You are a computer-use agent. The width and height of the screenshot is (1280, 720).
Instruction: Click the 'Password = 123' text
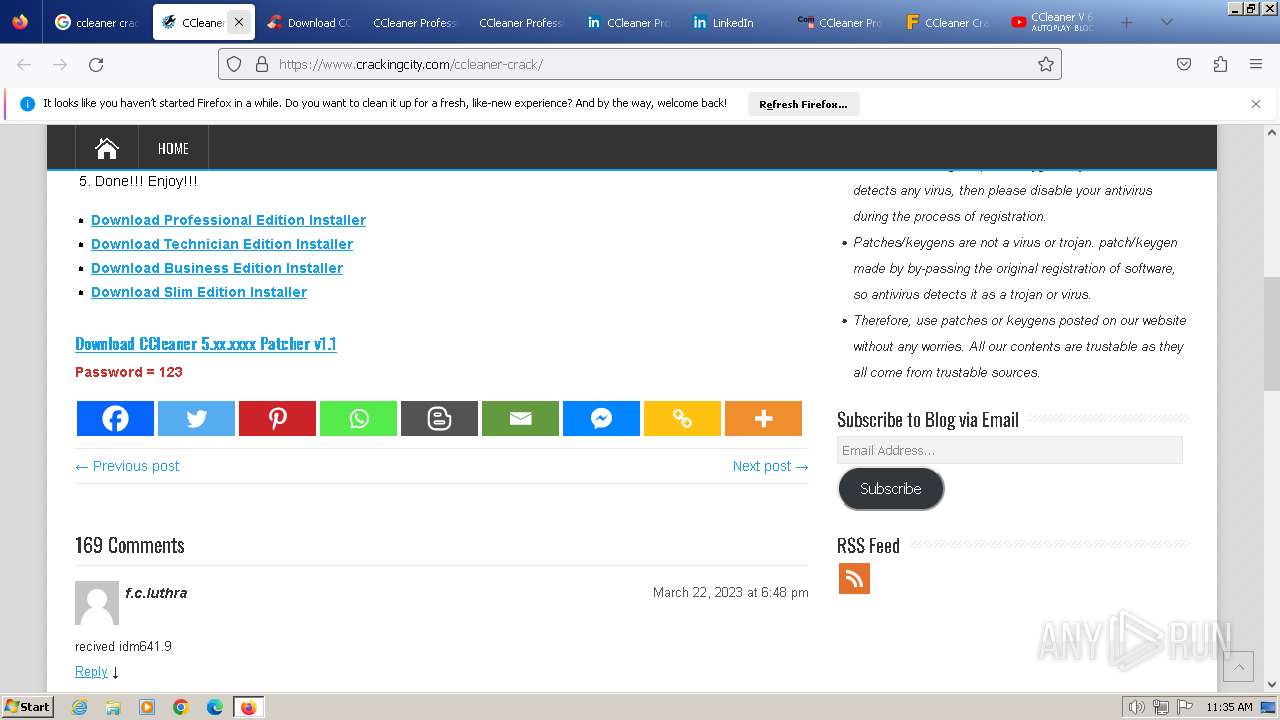[x=129, y=372]
